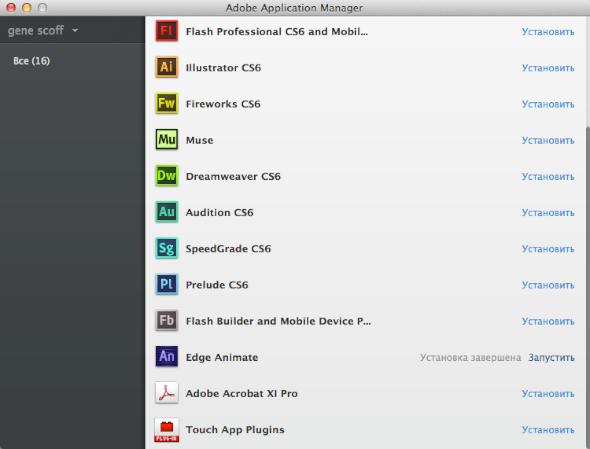Click the Flash Professional CS6 Fl icon

point(167,31)
